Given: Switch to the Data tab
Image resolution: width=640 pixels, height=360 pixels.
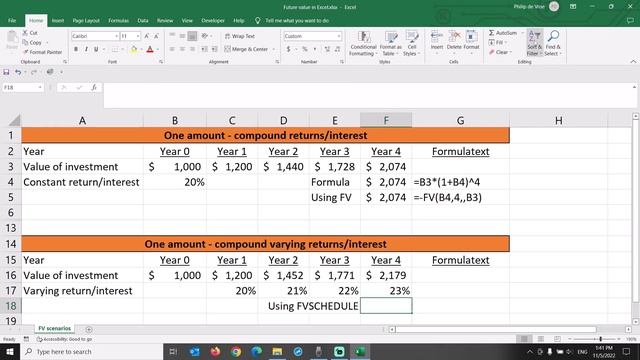Looking at the screenshot, I should point(142,20).
